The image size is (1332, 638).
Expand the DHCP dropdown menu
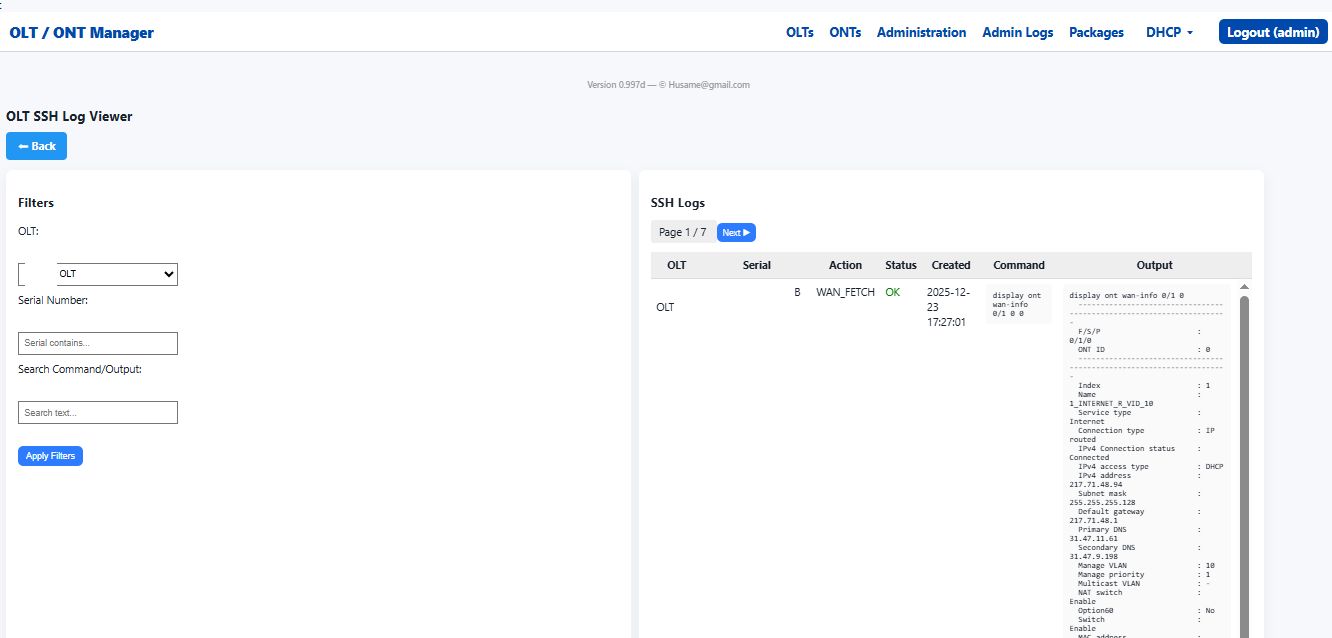(x=1169, y=33)
